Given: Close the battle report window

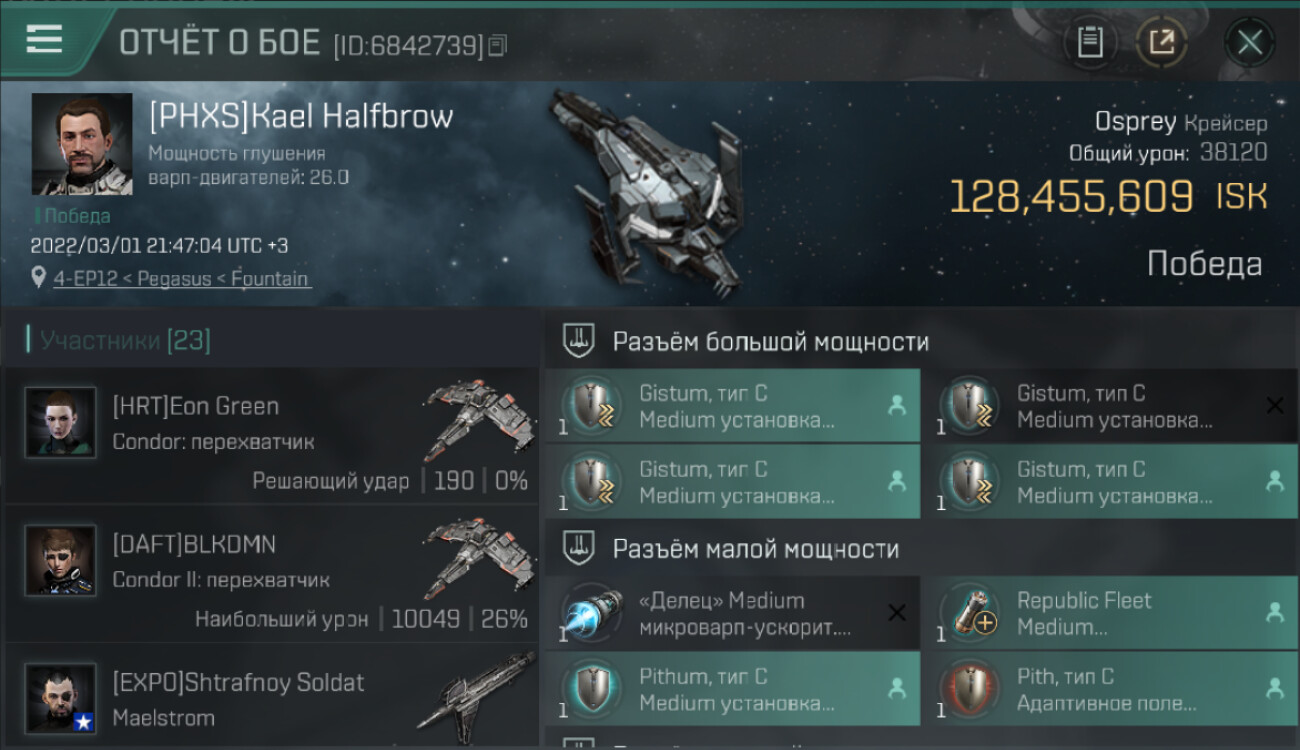Looking at the screenshot, I should [x=1249, y=43].
